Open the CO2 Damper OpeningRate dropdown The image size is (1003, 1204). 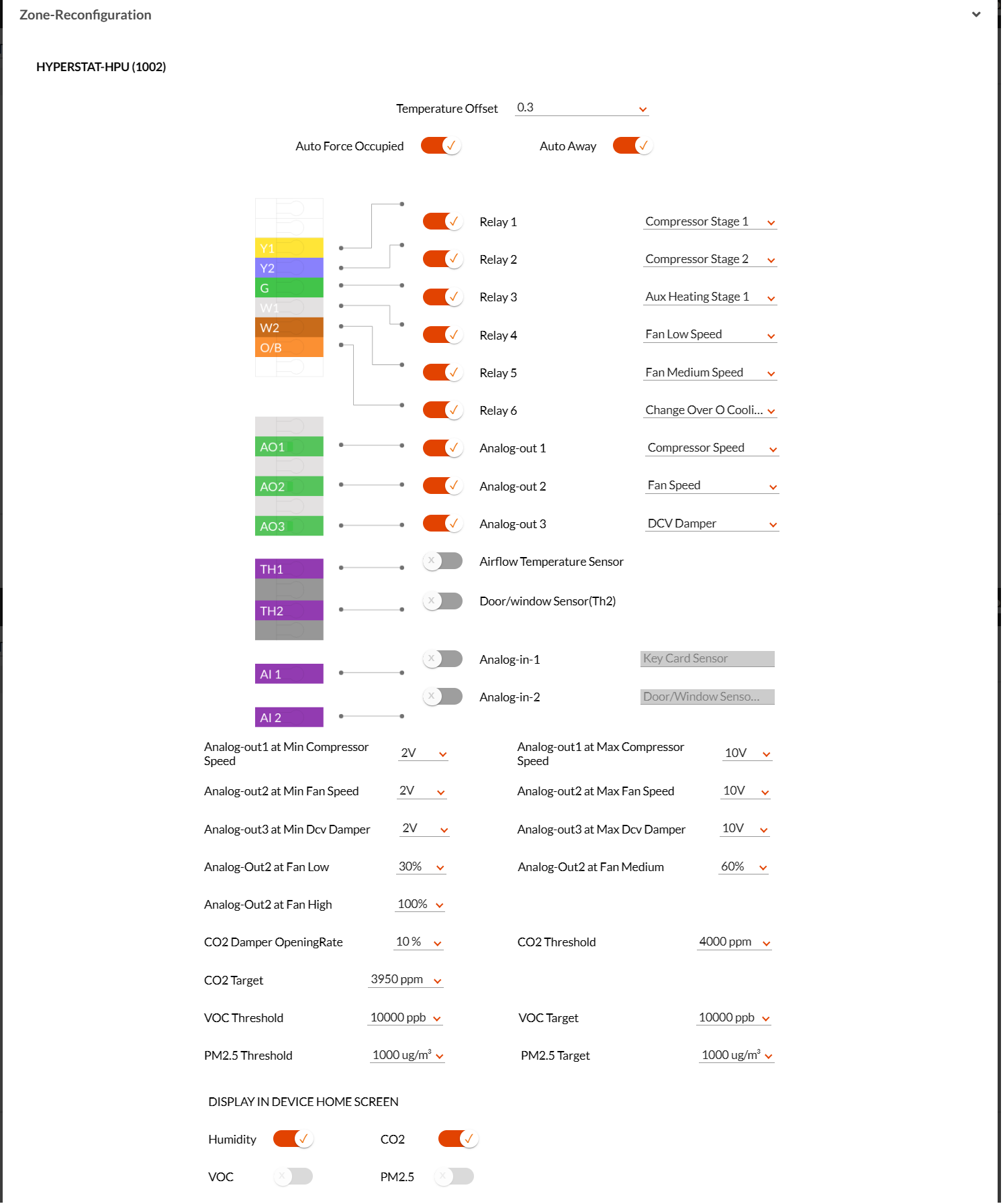pos(419,942)
